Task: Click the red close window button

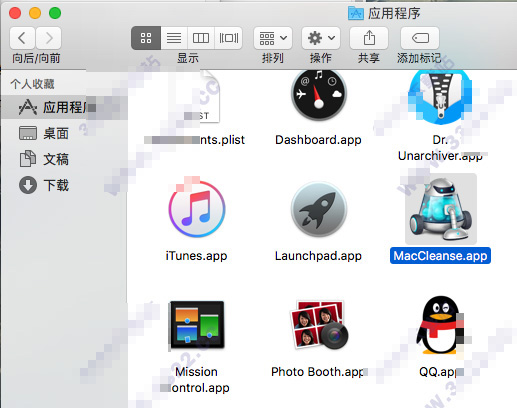Action: point(15,13)
